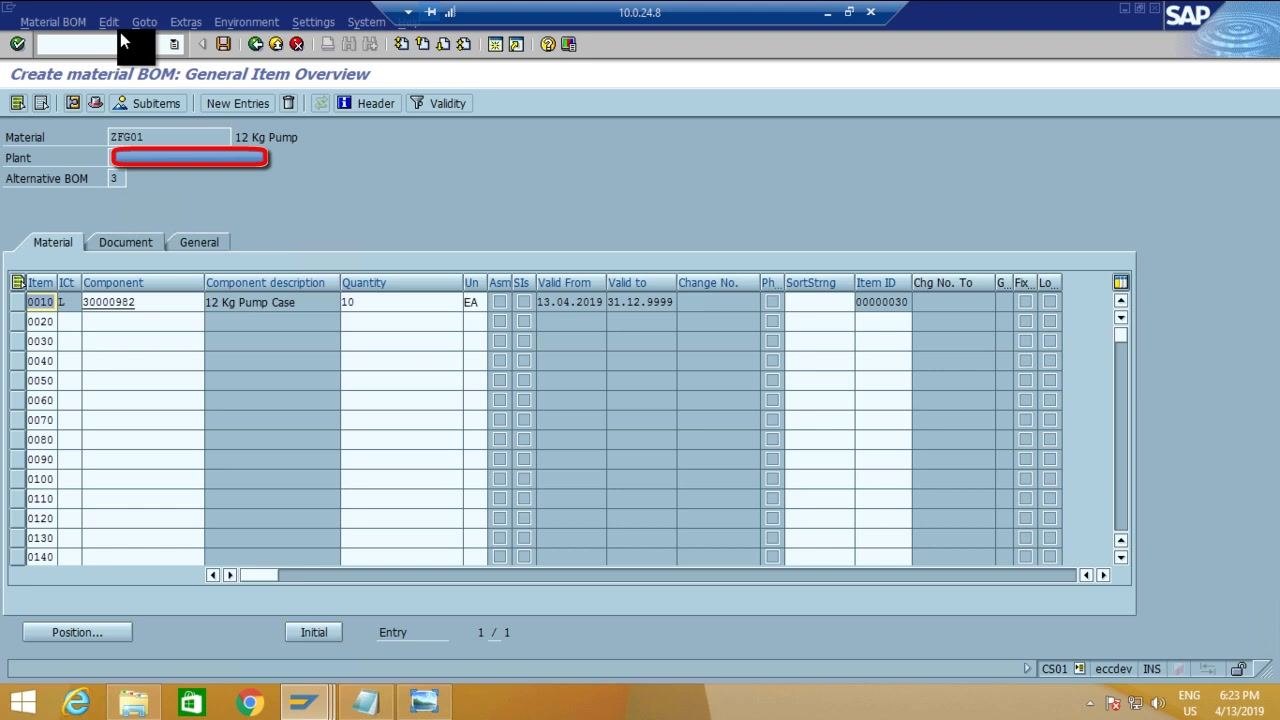
Task: Click the First Page navigation icon
Action: 401,44
